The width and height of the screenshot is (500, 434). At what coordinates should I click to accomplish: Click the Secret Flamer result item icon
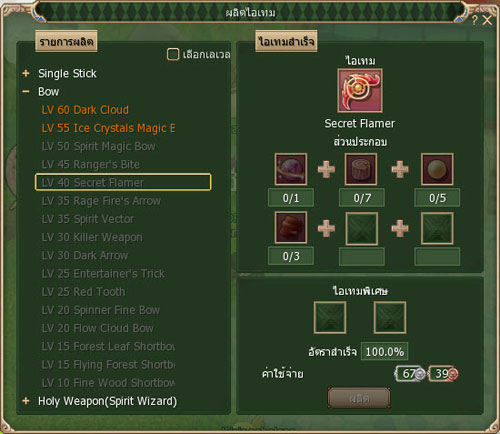coord(360,91)
